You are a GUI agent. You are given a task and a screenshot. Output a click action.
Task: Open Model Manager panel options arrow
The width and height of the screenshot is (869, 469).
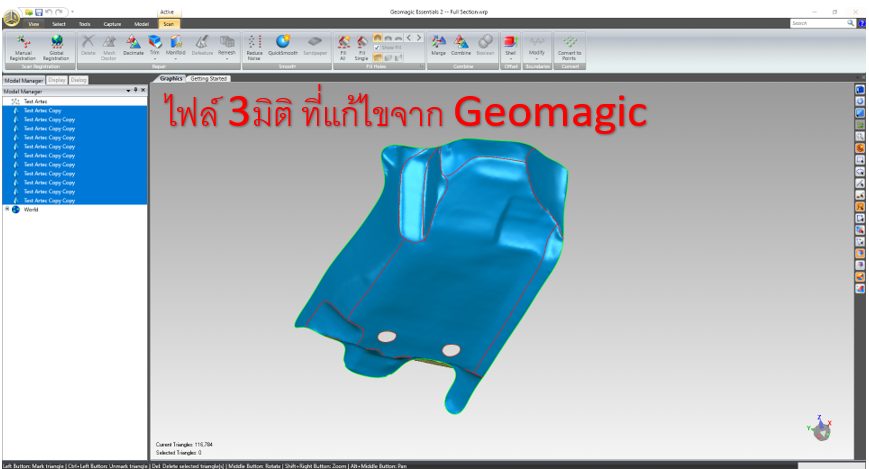click(x=129, y=90)
